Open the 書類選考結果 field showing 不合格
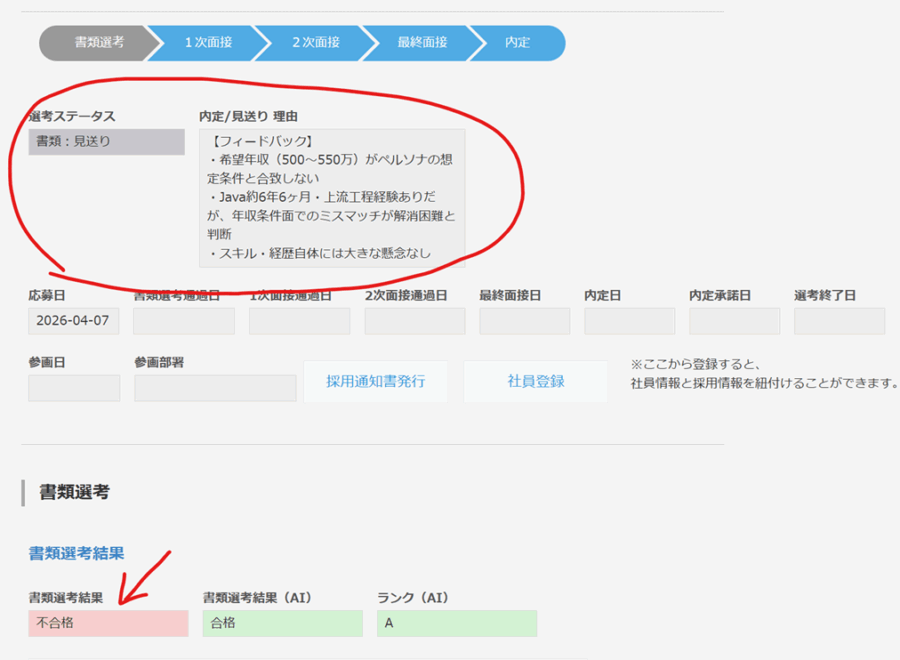The width and height of the screenshot is (900, 660). [x=108, y=623]
